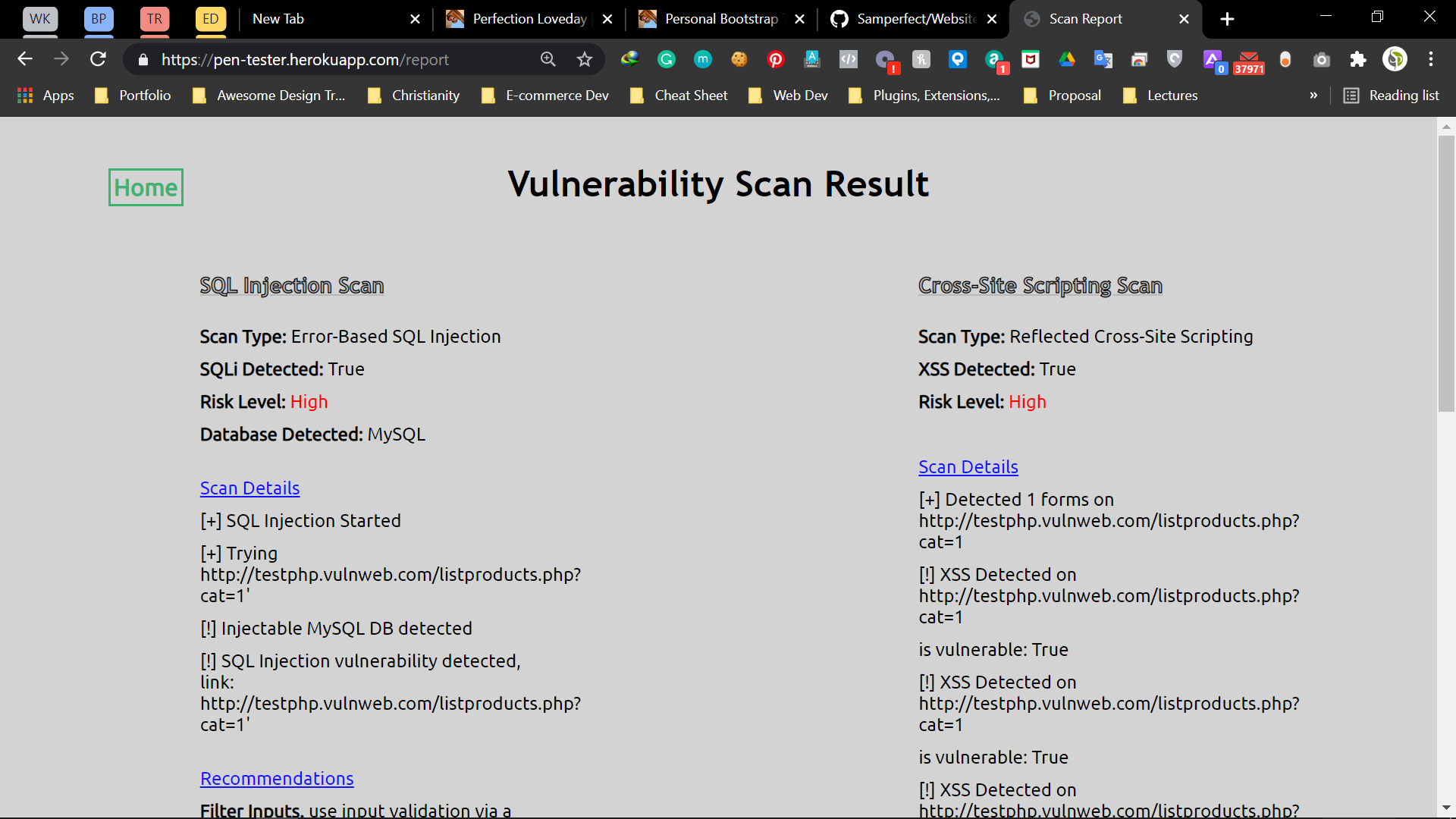Open the Google Translate extension
Screen dimensions: 1456x819
coord(1103,59)
